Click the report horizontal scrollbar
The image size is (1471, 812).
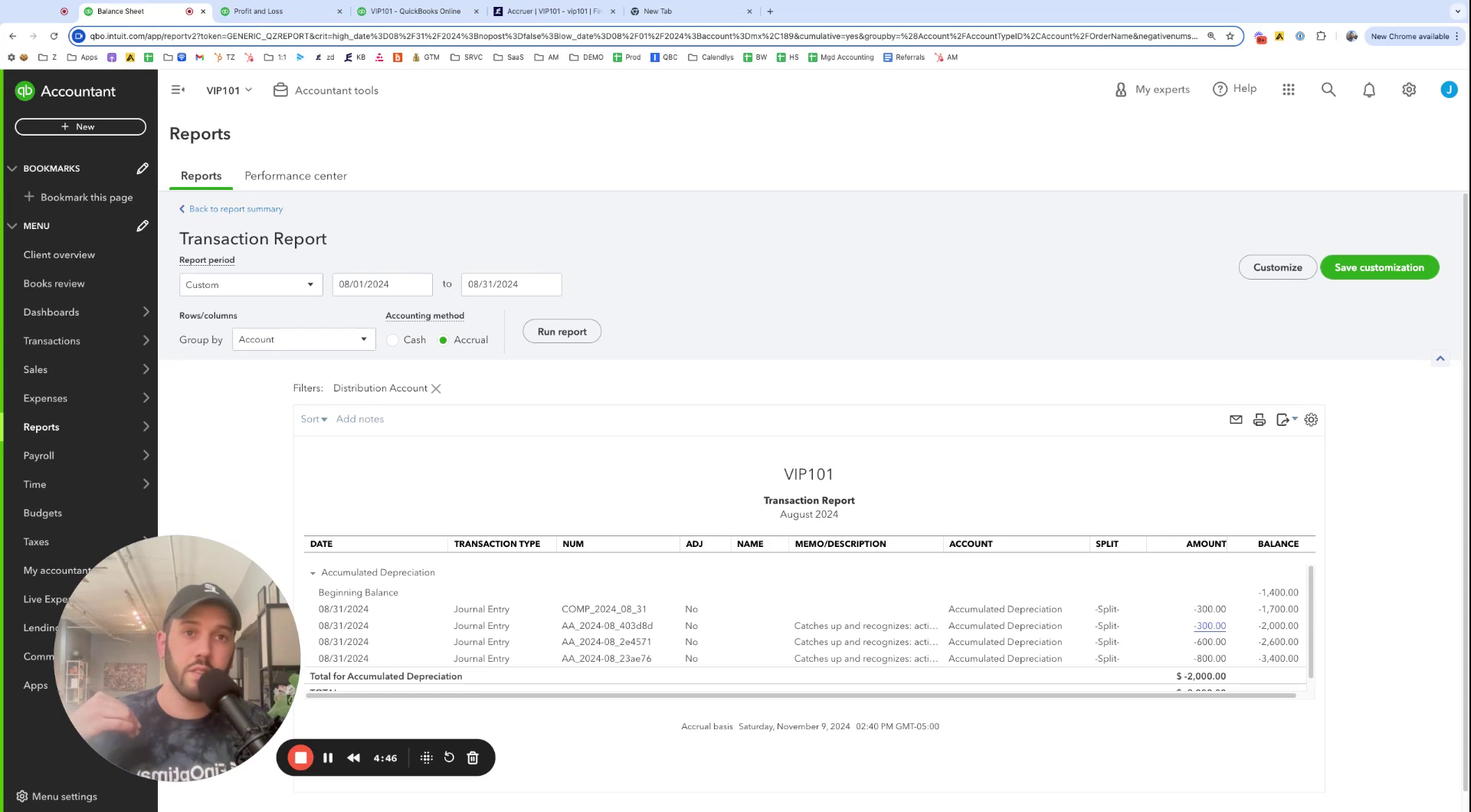(800, 696)
